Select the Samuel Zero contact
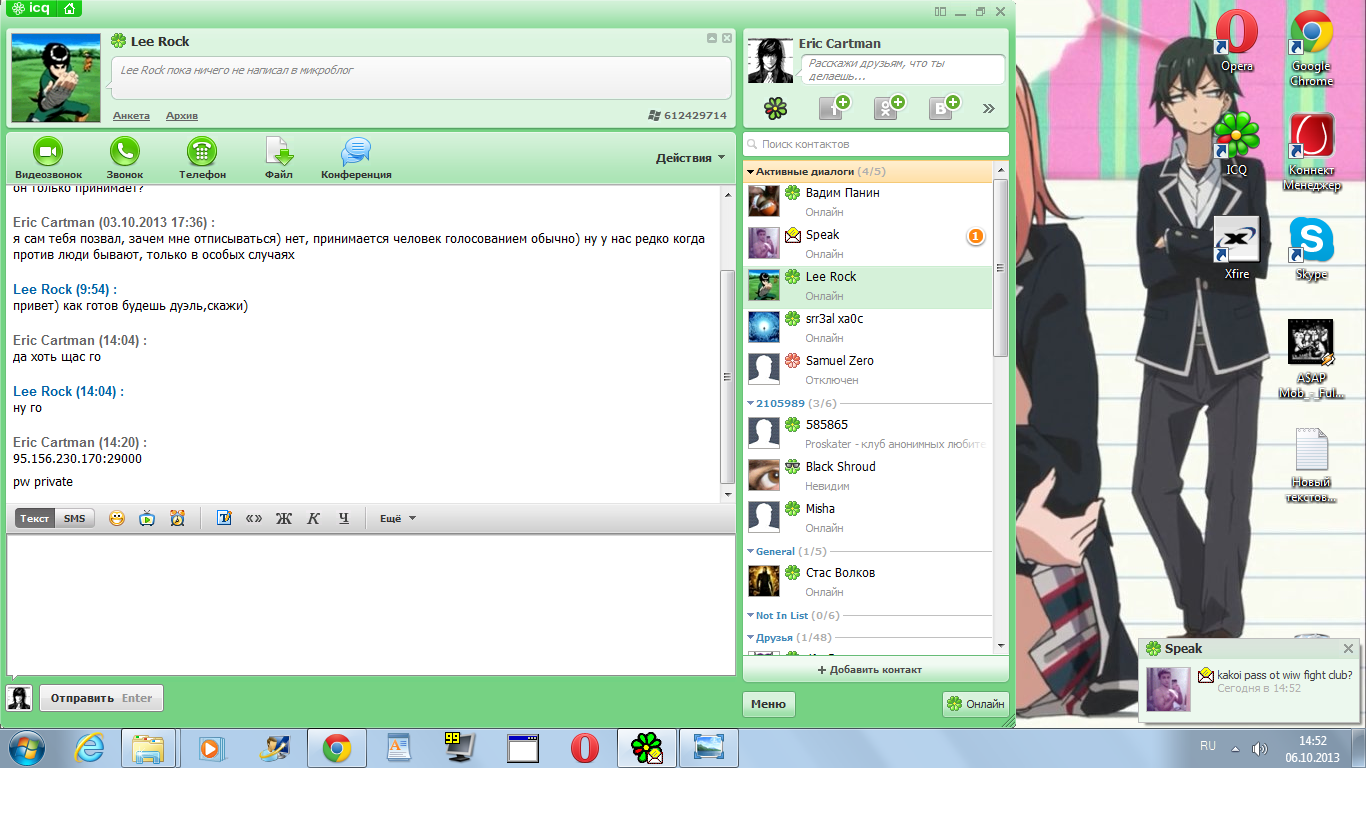This screenshot has width=1366, height=819. click(x=868, y=370)
